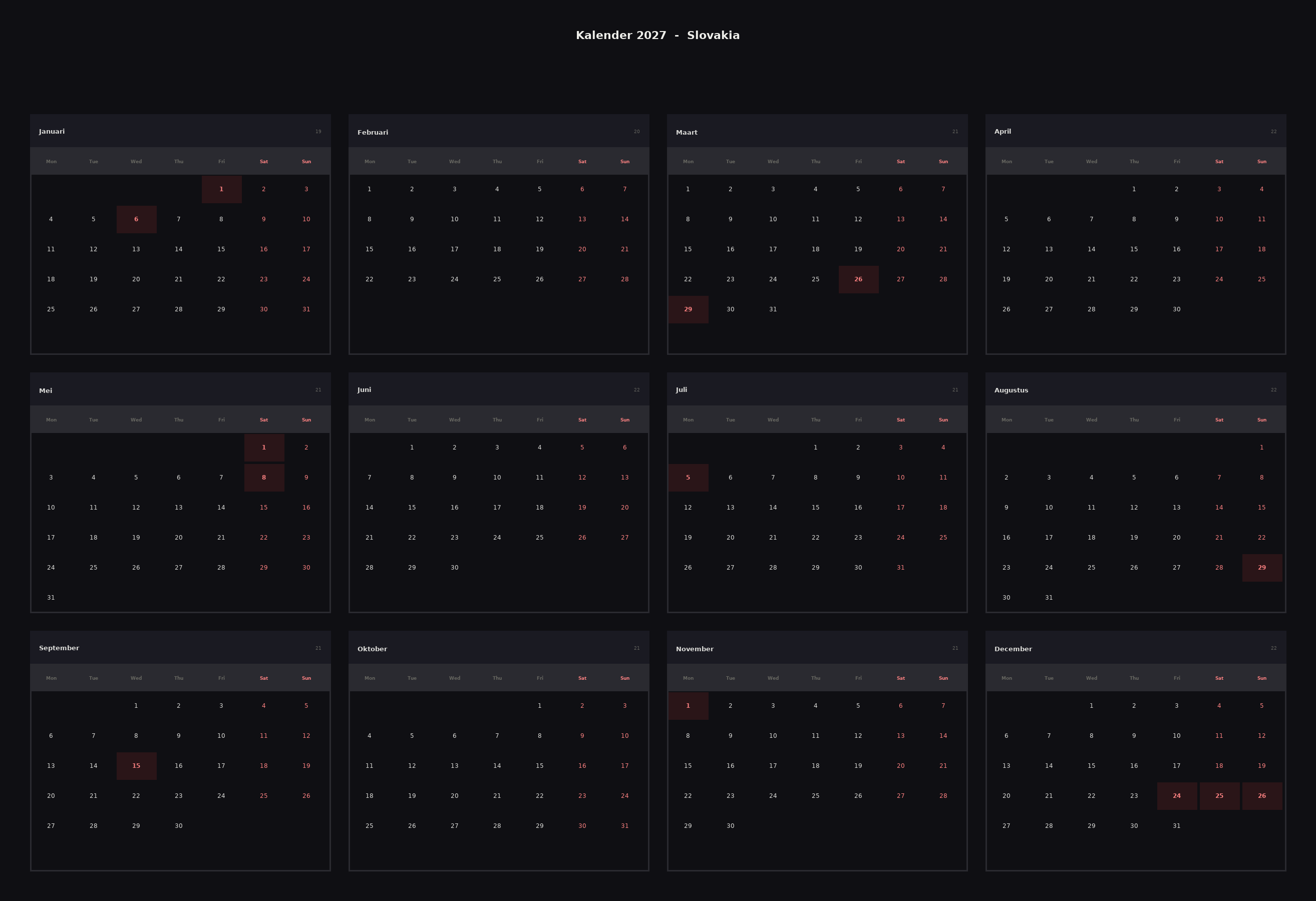Click Sun column header in April

click(1261, 161)
